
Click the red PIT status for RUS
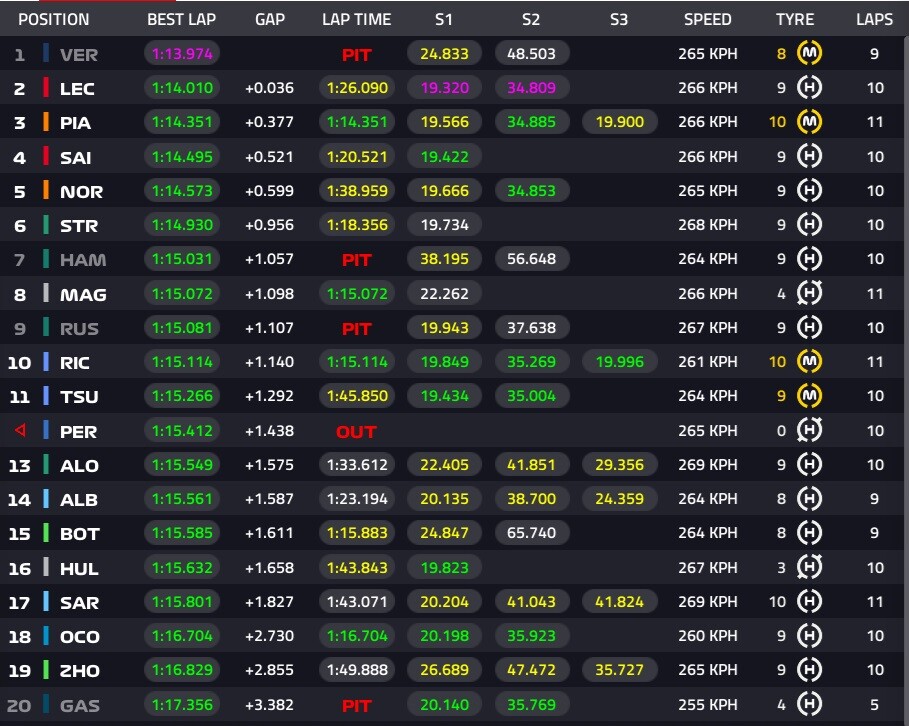(x=356, y=329)
